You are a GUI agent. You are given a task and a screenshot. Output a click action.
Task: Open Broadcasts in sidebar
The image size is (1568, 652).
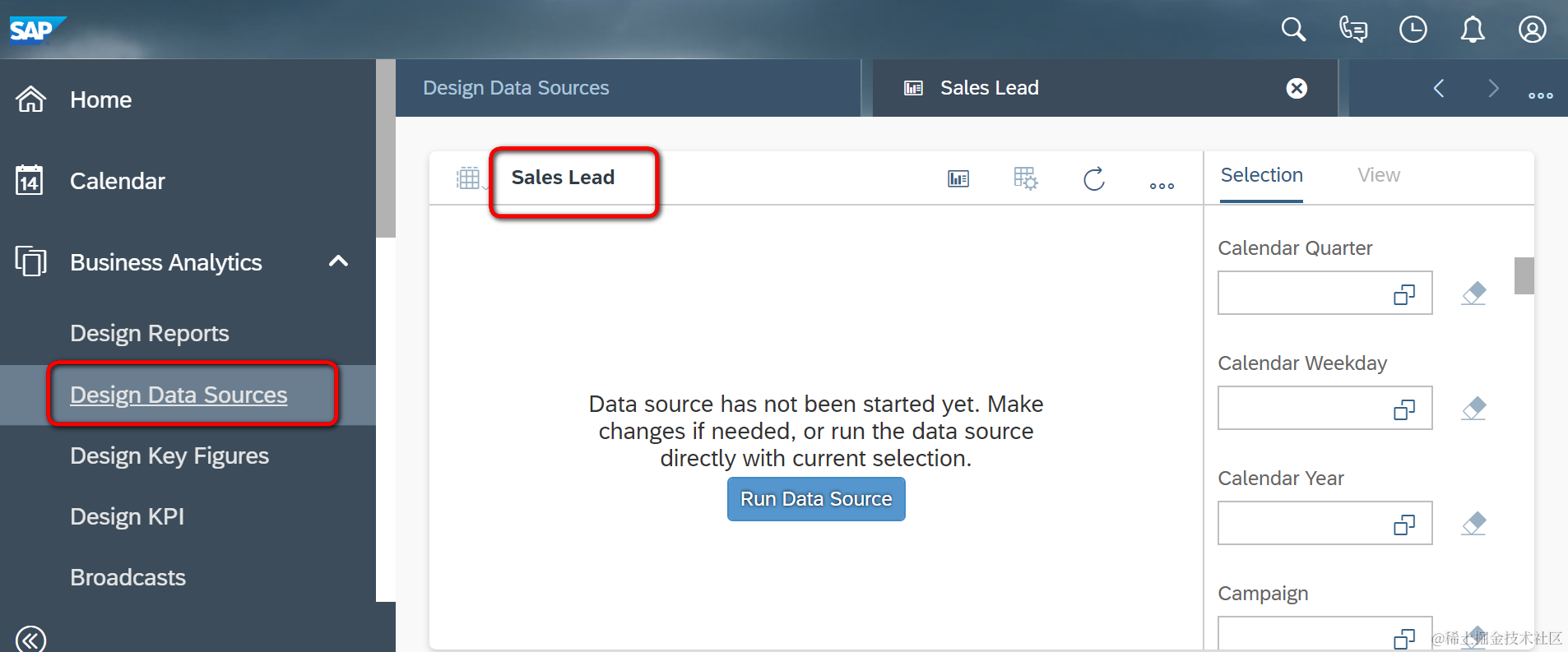[x=128, y=577]
